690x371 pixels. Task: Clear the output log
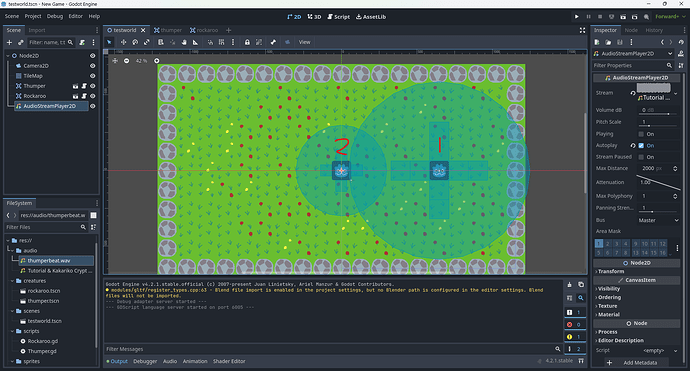tap(569, 285)
